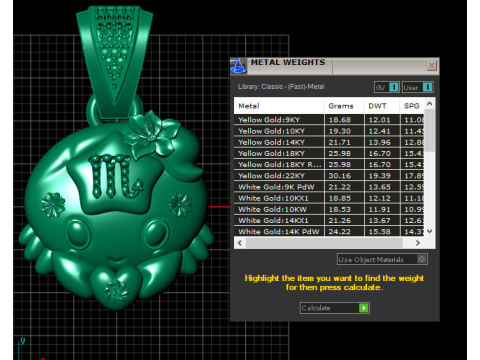The width and height of the screenshot is (480, 360).
Task: Click the 15.58 DWT value
Action: [x=379, y=231]
